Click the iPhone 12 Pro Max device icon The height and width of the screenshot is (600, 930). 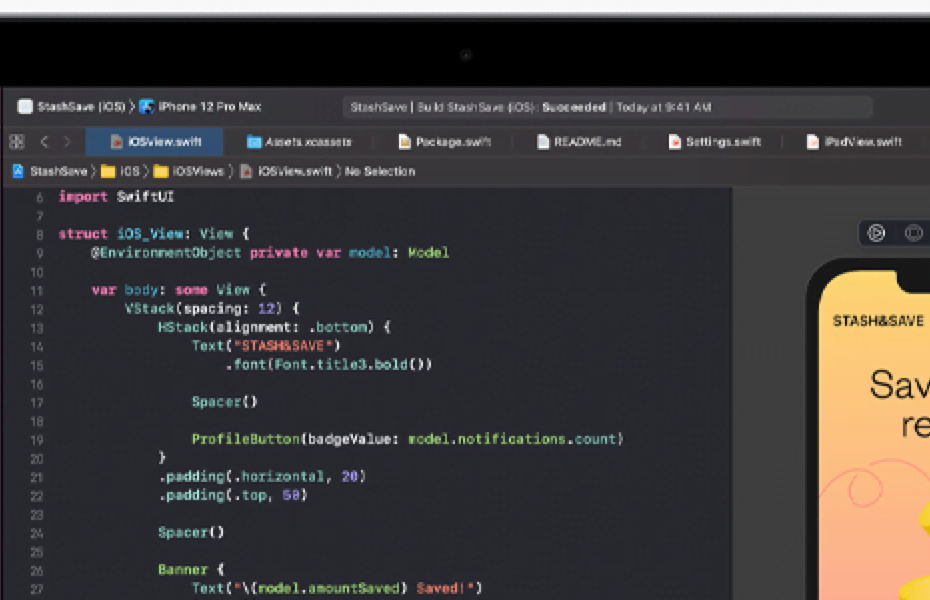(x=147, y=107)
